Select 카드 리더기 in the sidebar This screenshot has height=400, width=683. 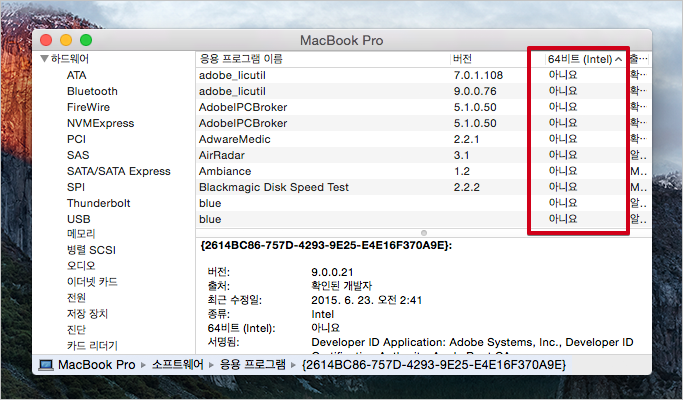click(92, 346)
